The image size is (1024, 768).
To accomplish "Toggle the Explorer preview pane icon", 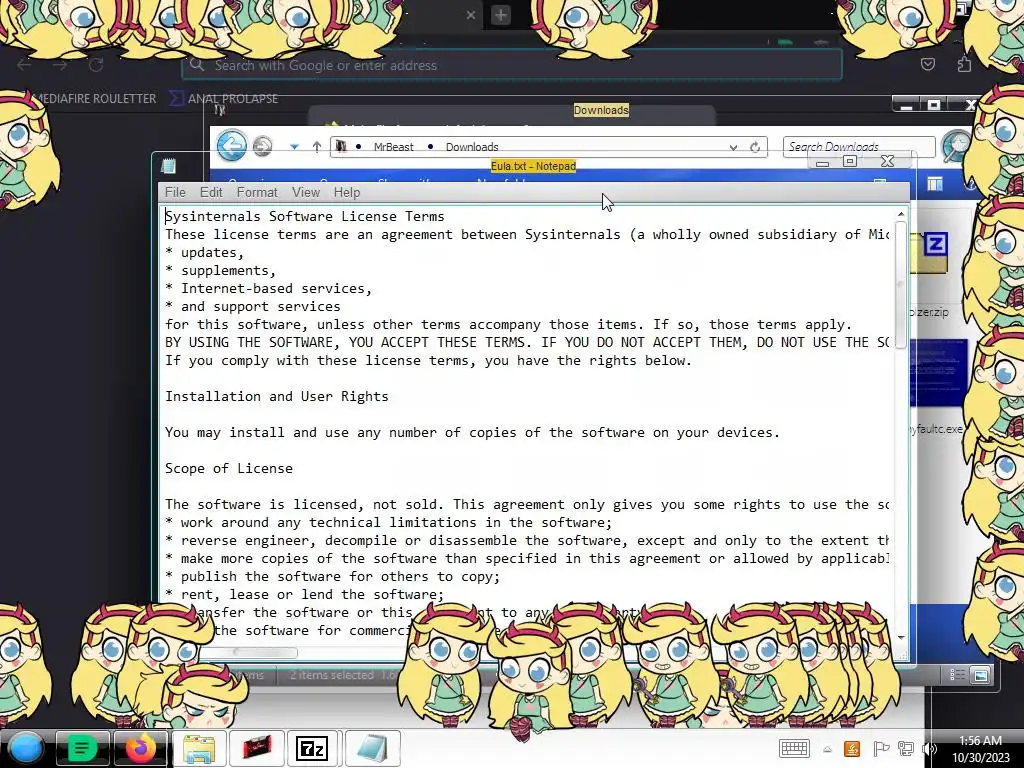I will [935, 184].
